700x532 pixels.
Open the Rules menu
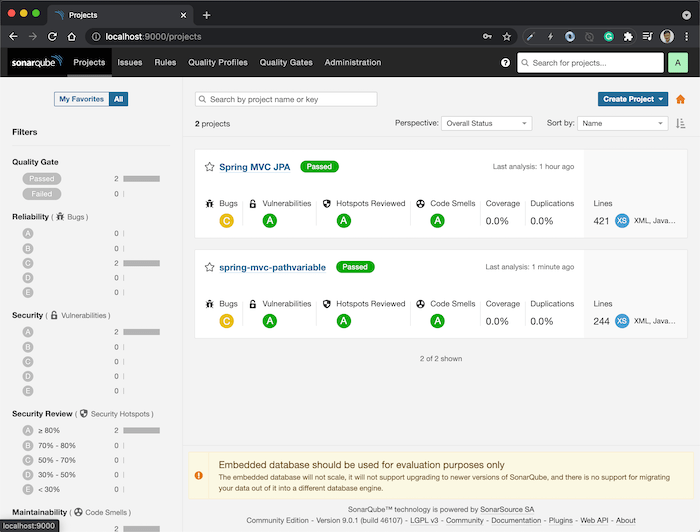(165, 62)
